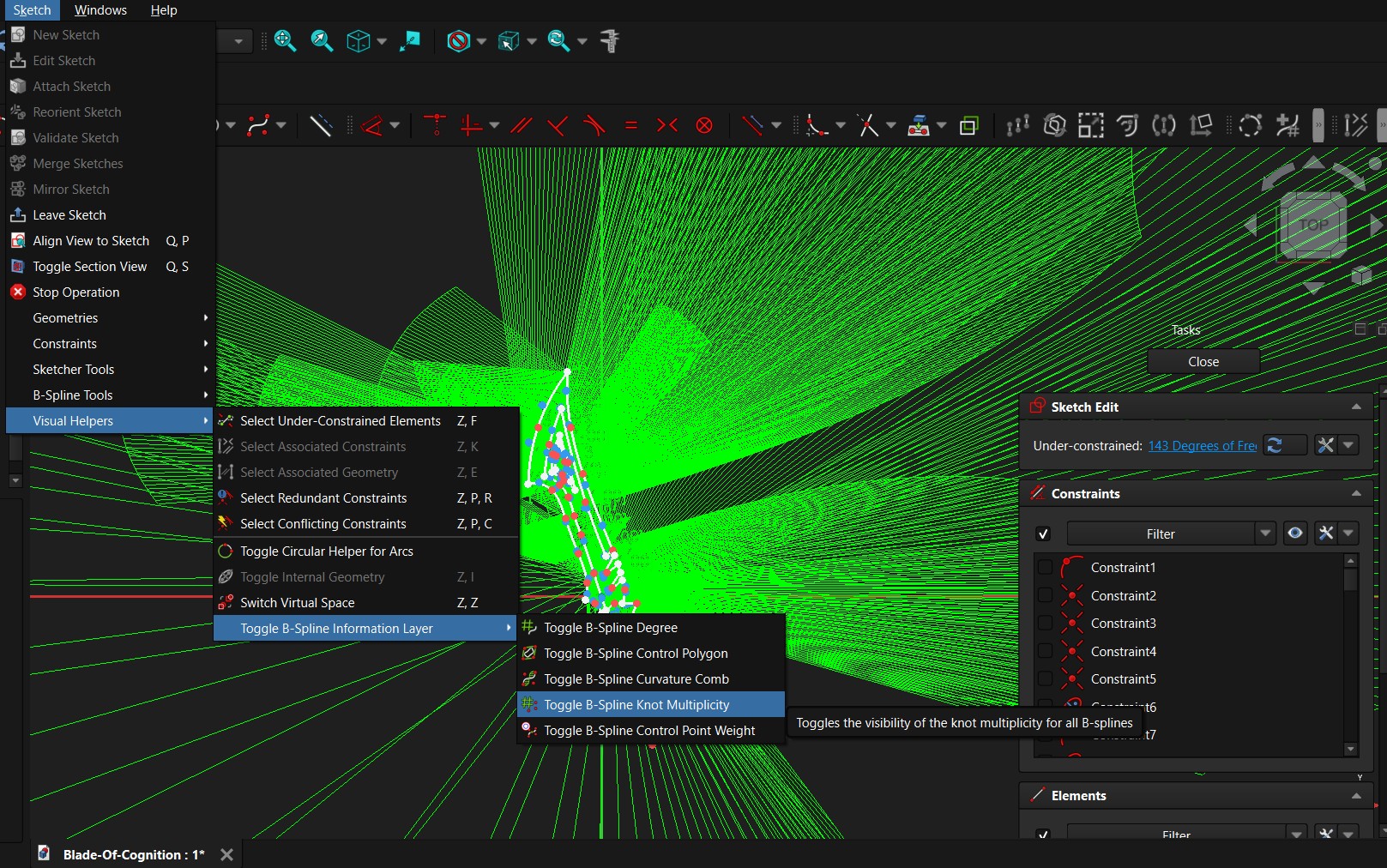This screenshot has width=1387, height=868.
Task: Click the B-spline creation tool icon
Action: tap(258, 125)
